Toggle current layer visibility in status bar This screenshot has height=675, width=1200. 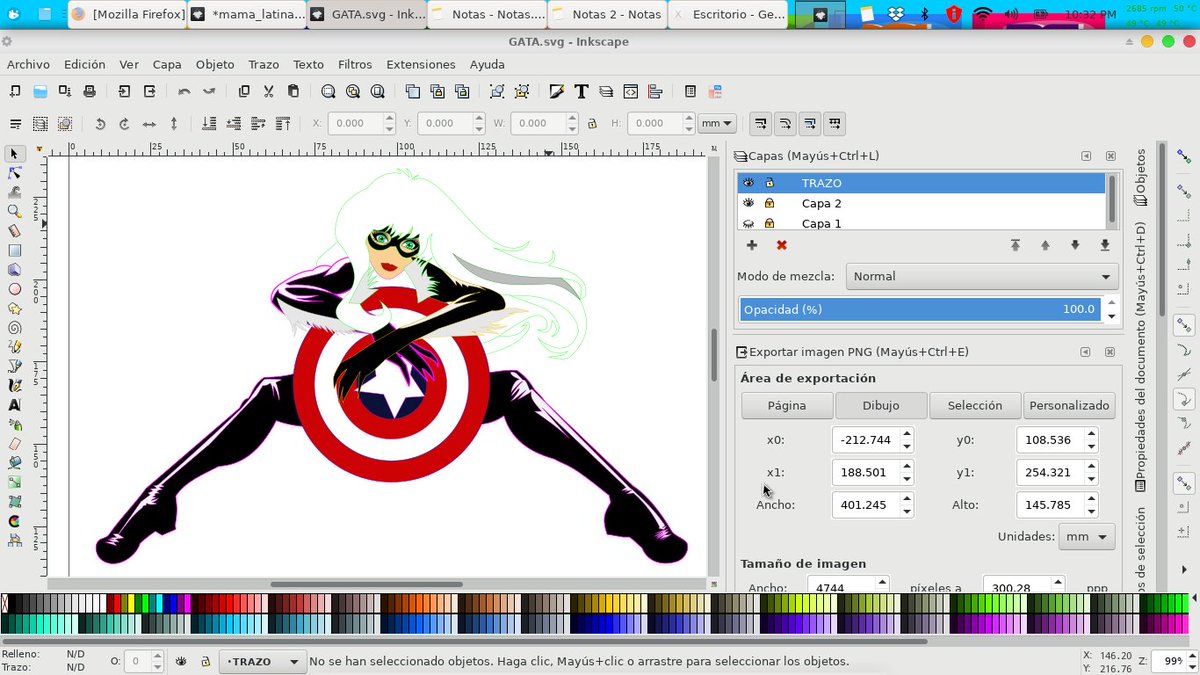coord(181,662)
